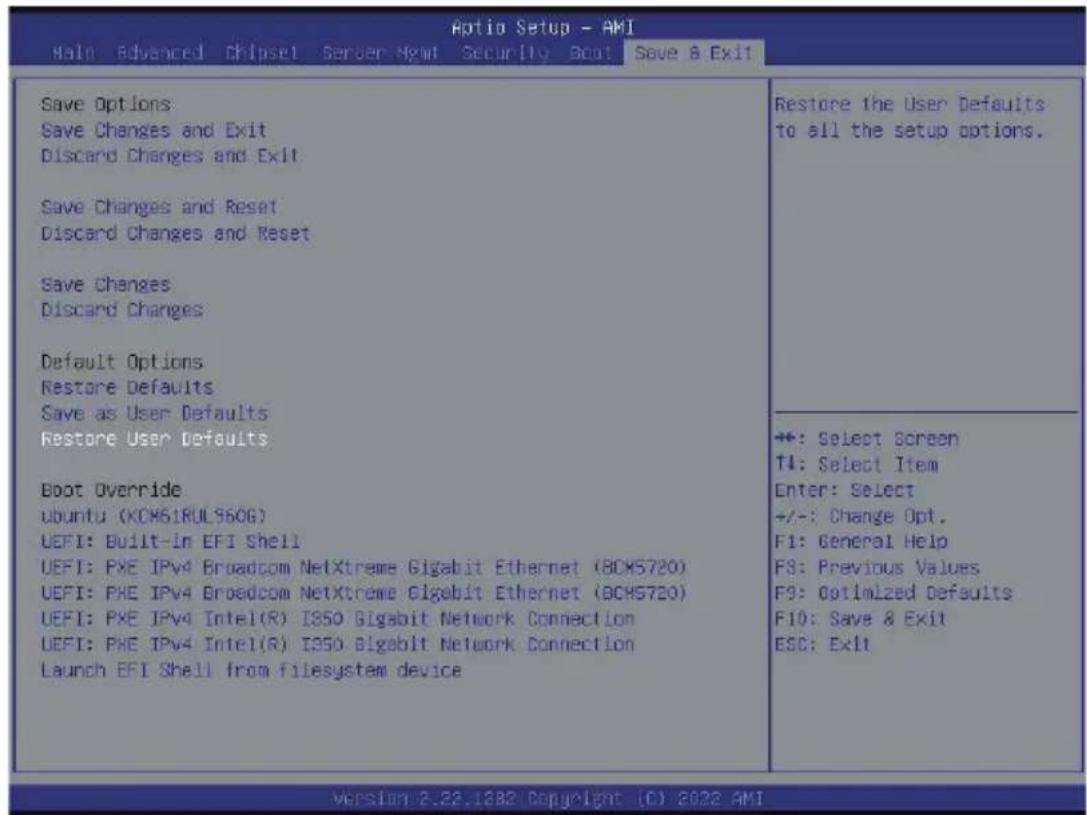Select the Save Changes option
Viewport: 1087px width, 815px height.
click(105, 285)
